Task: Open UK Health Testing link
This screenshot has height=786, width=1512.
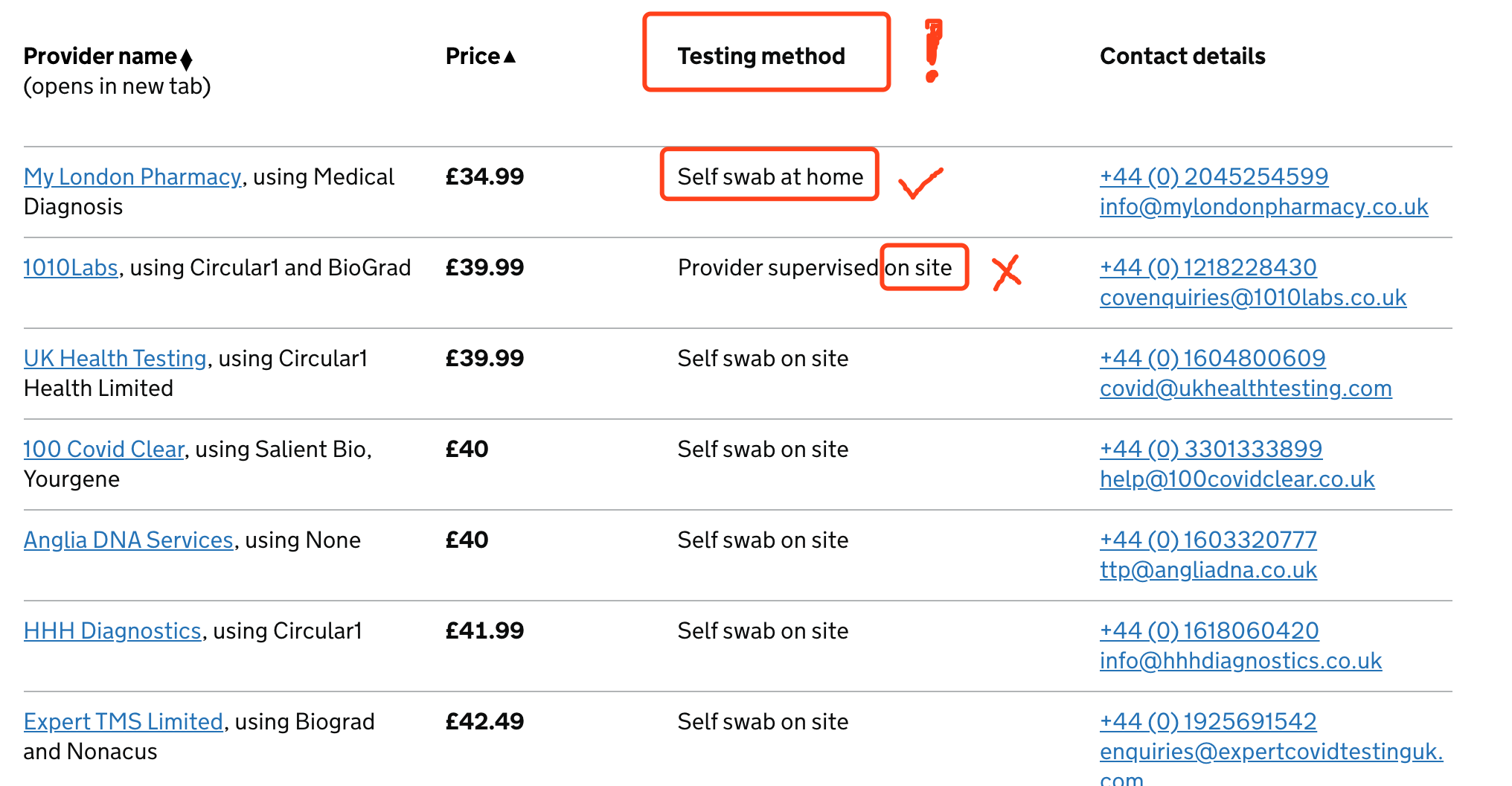Action: 115,359
